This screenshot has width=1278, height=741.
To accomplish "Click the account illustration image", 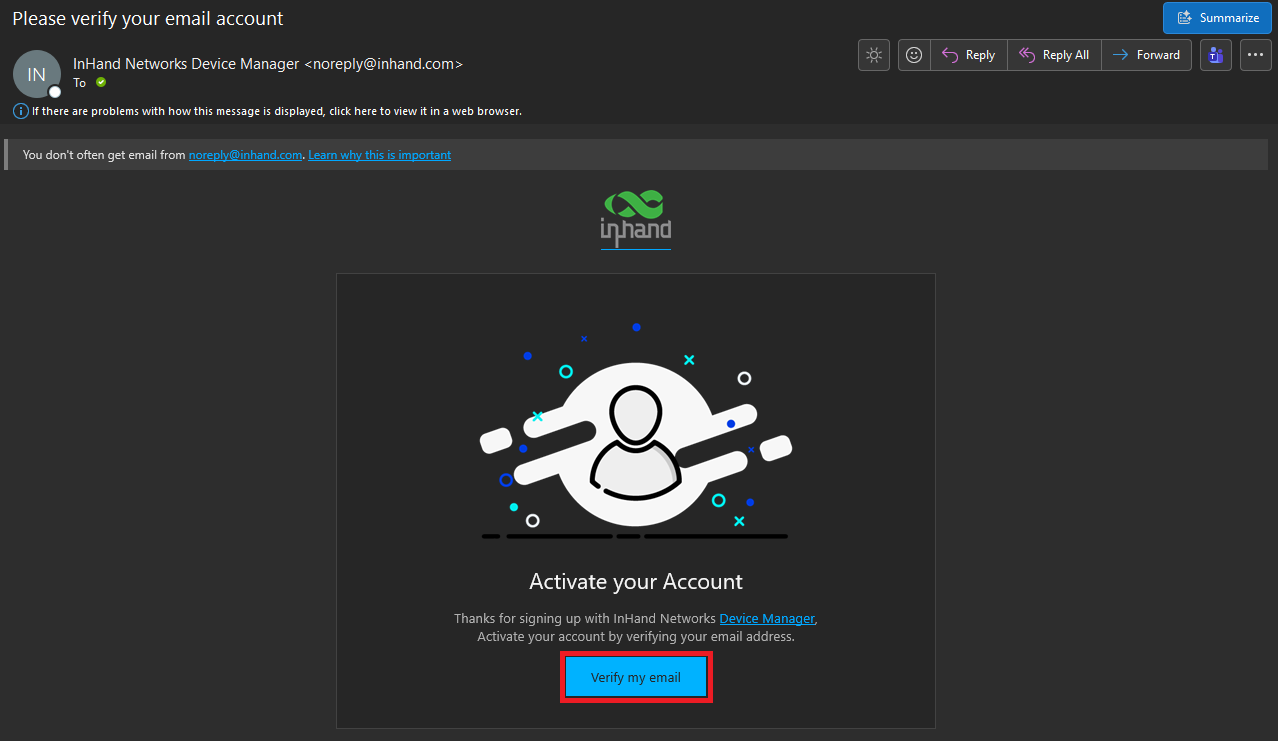I will [x=636, y=431].
